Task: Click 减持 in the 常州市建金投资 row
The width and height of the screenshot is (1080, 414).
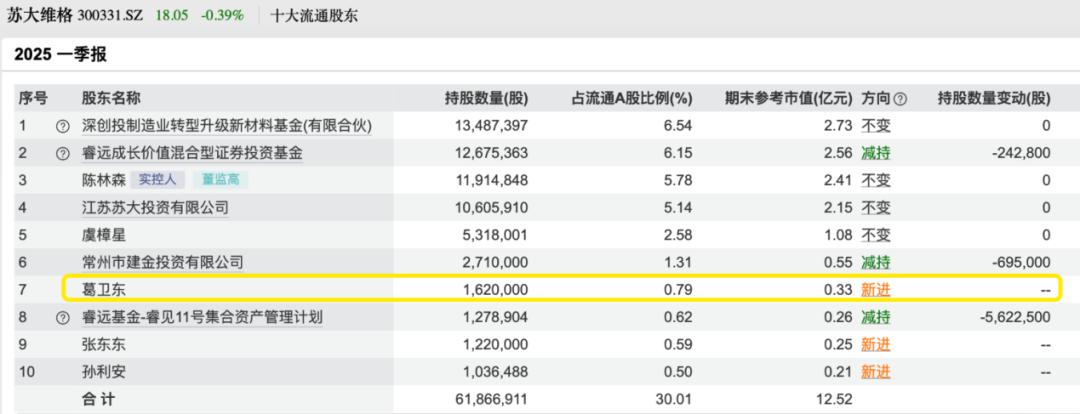Action: coord(876,262)
